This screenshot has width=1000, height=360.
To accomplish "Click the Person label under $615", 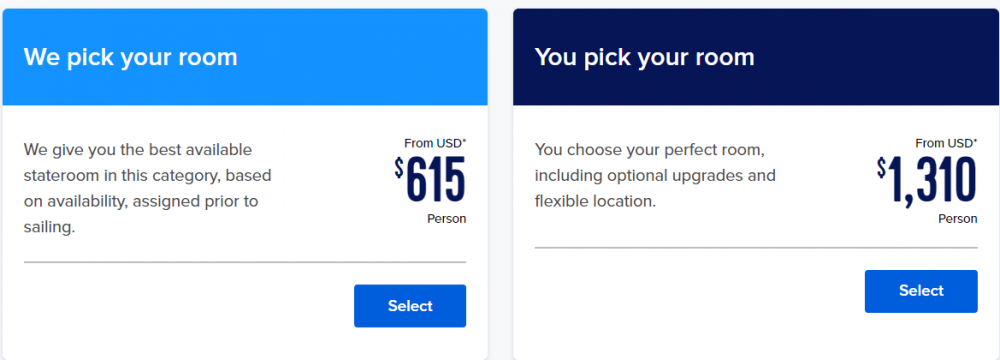I will tap(446, 219).
